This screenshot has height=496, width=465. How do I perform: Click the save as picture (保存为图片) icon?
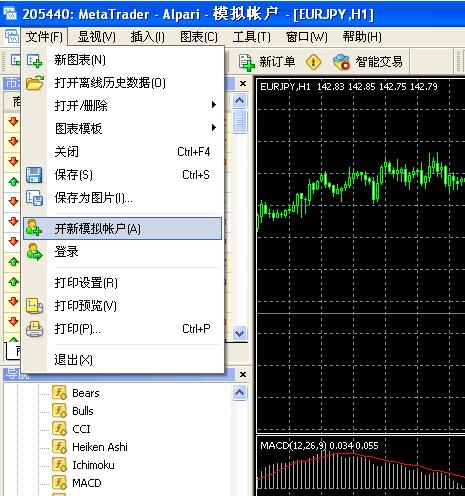pyautogui.click(x=34, y=198)
